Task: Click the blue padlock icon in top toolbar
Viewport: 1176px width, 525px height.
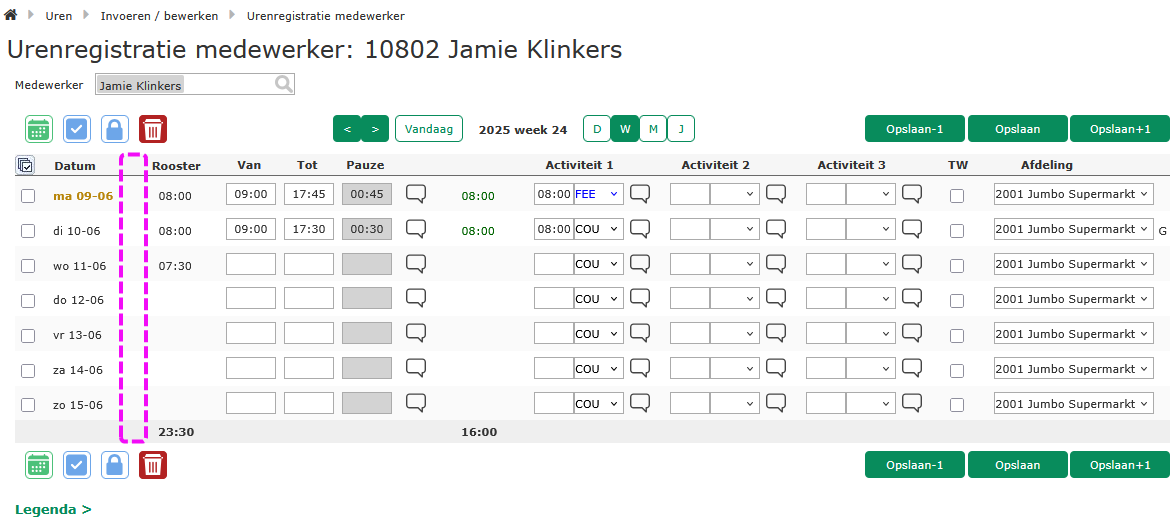Action: [115, 129]
